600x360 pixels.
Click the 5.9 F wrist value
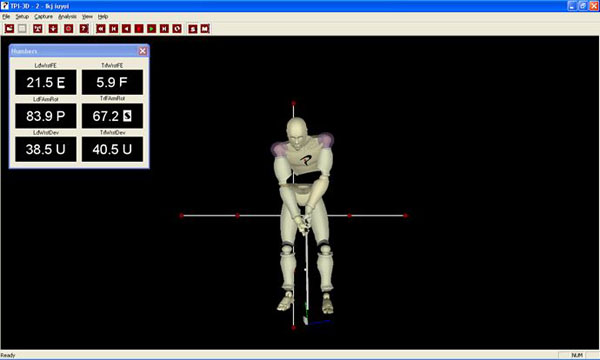(112, 82)
